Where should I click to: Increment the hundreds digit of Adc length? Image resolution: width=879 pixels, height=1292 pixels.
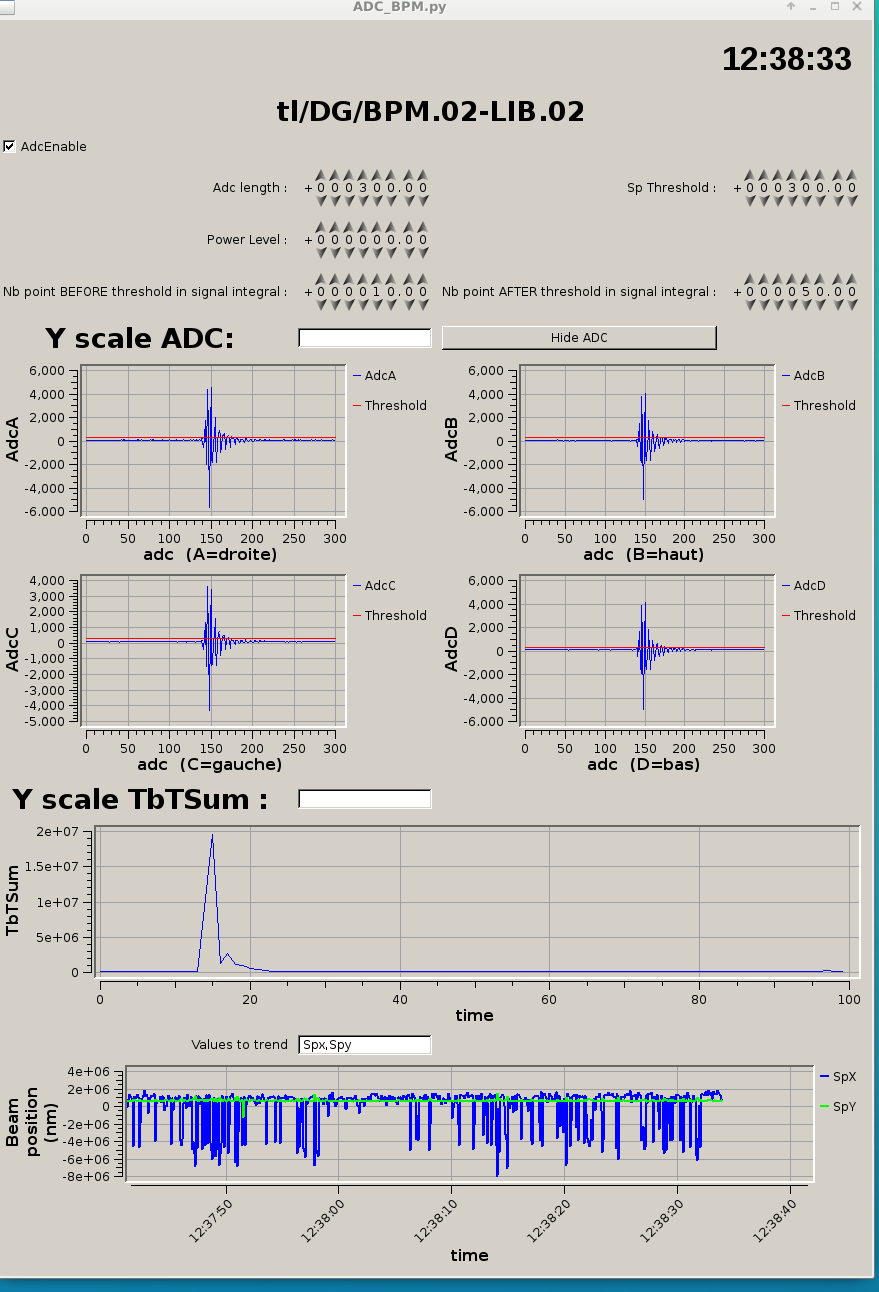point(363,175)
